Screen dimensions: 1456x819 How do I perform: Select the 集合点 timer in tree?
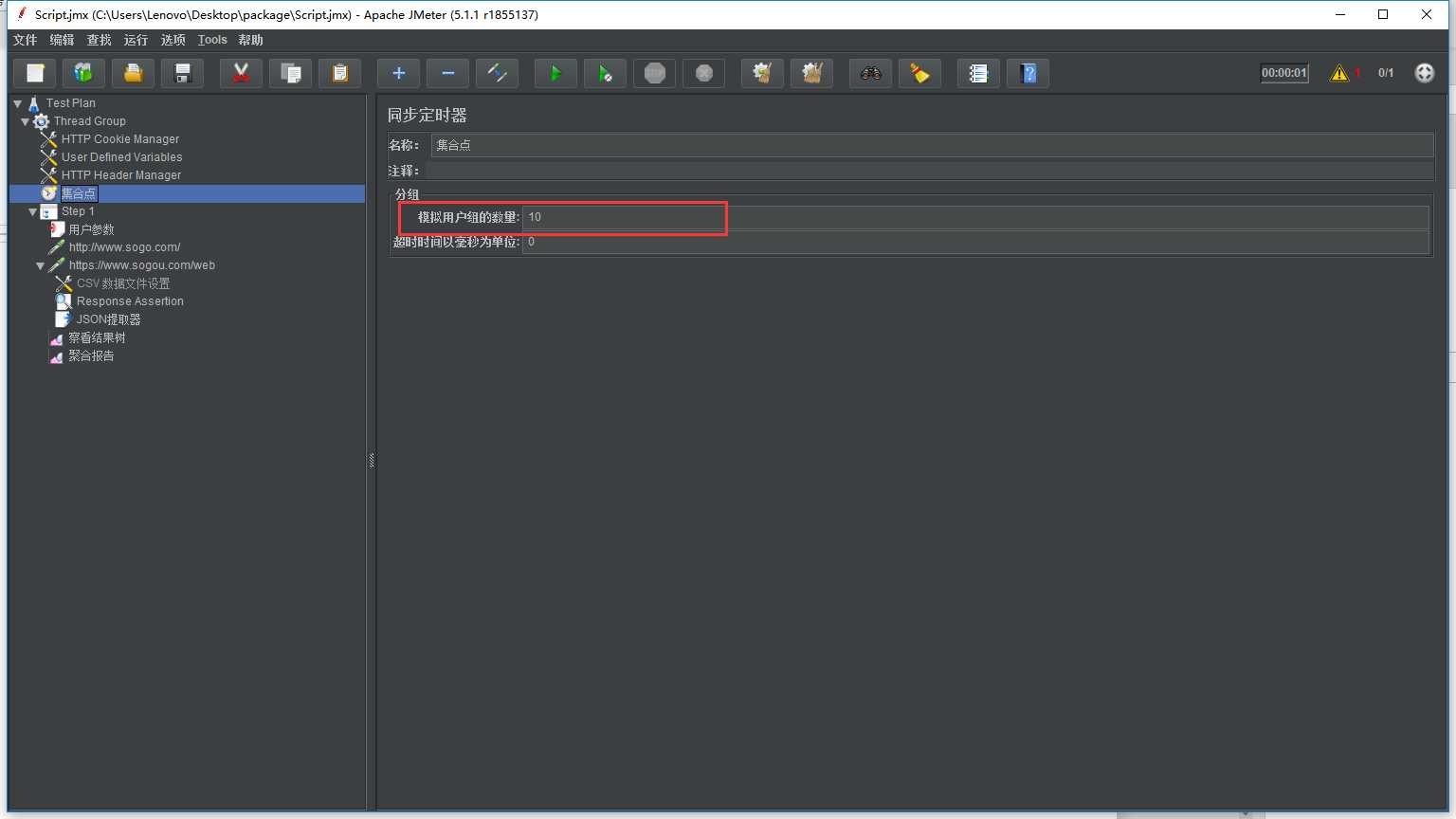79,193
